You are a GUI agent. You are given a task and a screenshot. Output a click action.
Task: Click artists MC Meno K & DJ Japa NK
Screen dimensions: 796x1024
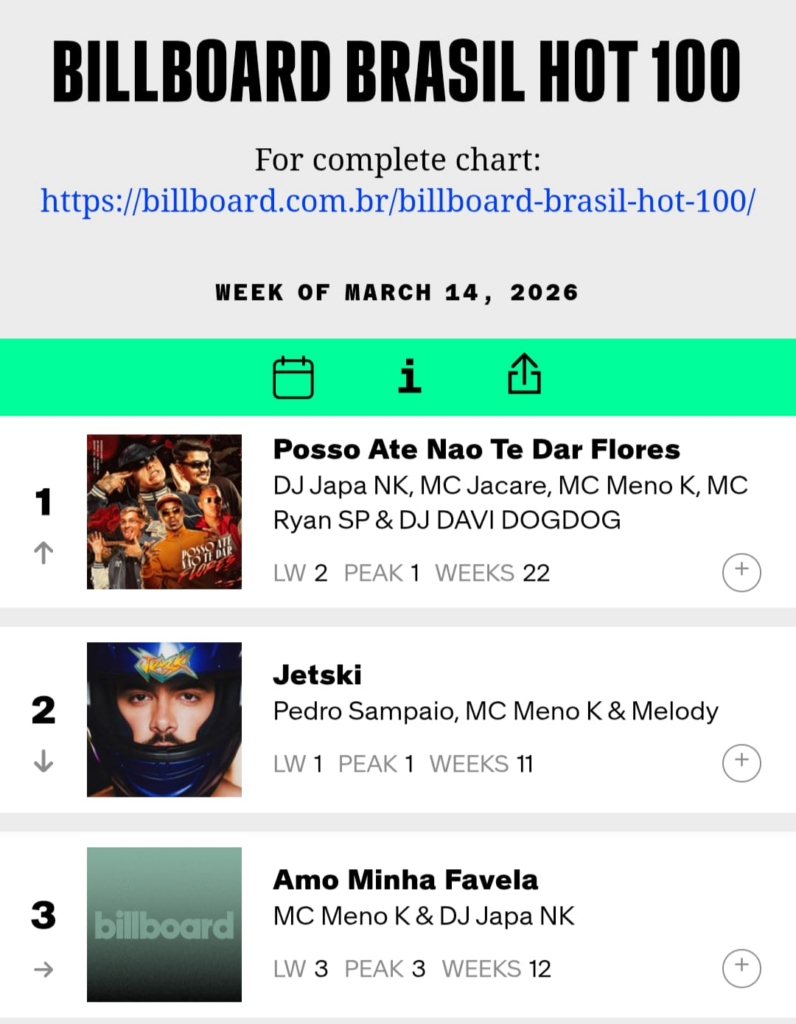pyautogui.click(x=423, y=916)
